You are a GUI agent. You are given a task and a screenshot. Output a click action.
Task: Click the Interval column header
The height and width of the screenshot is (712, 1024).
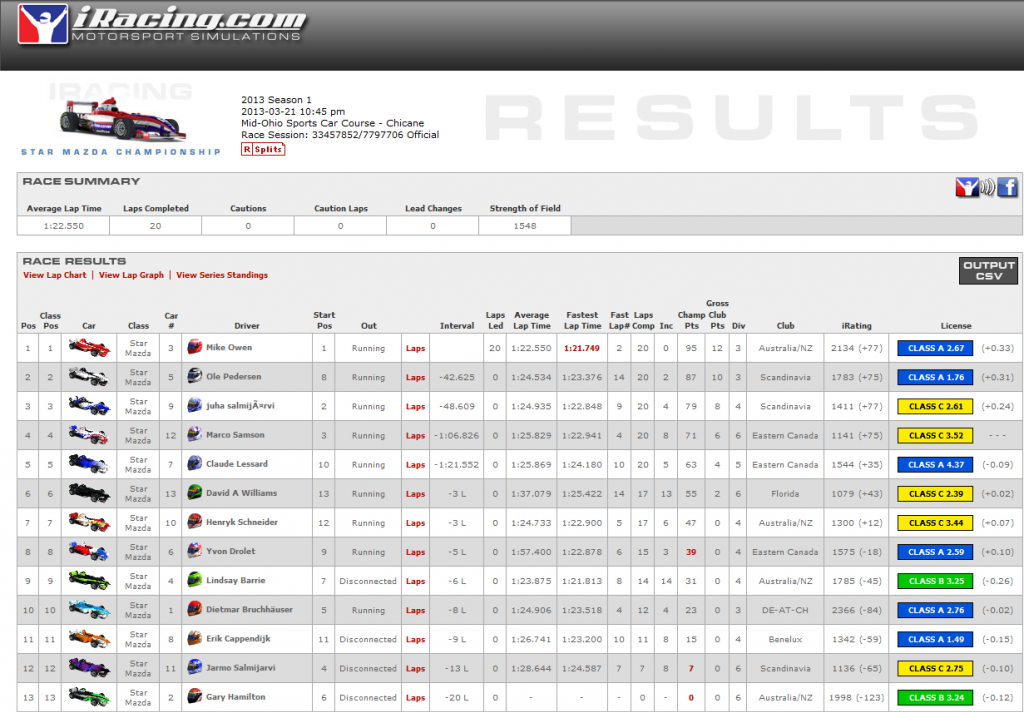click(456, 326)
